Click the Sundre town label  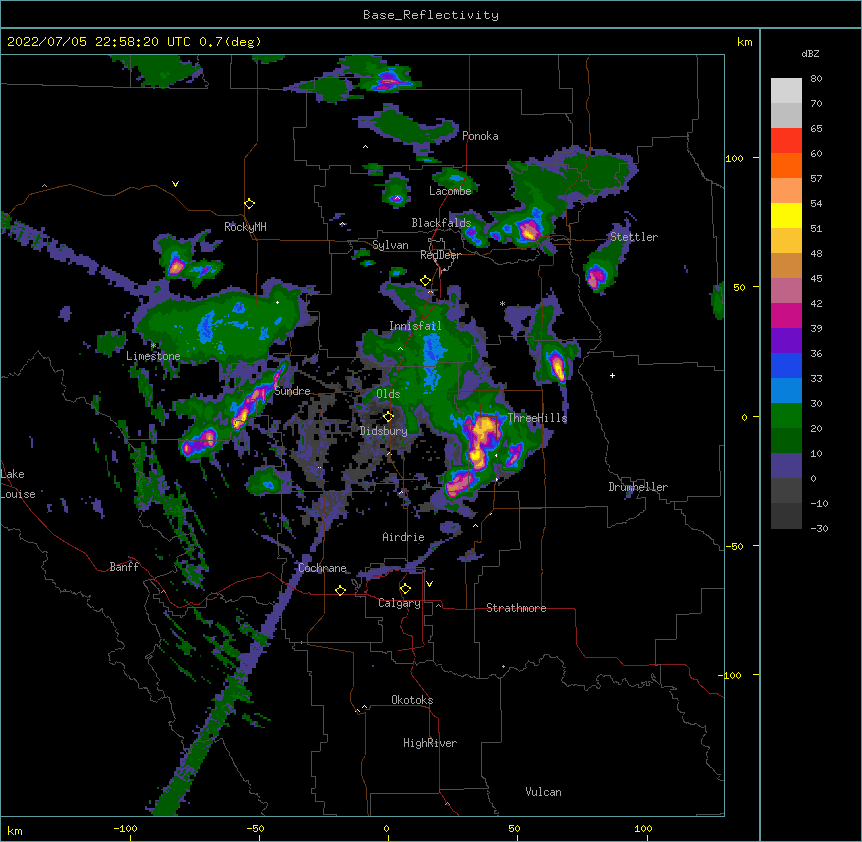pyautogui.click(x=292, y=391)
